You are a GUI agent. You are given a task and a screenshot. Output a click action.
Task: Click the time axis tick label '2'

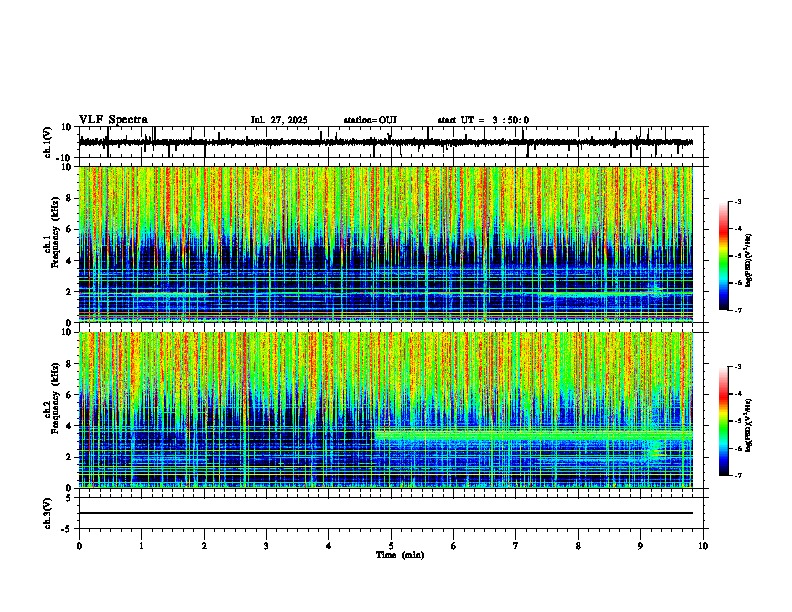(x=204, y=546)
